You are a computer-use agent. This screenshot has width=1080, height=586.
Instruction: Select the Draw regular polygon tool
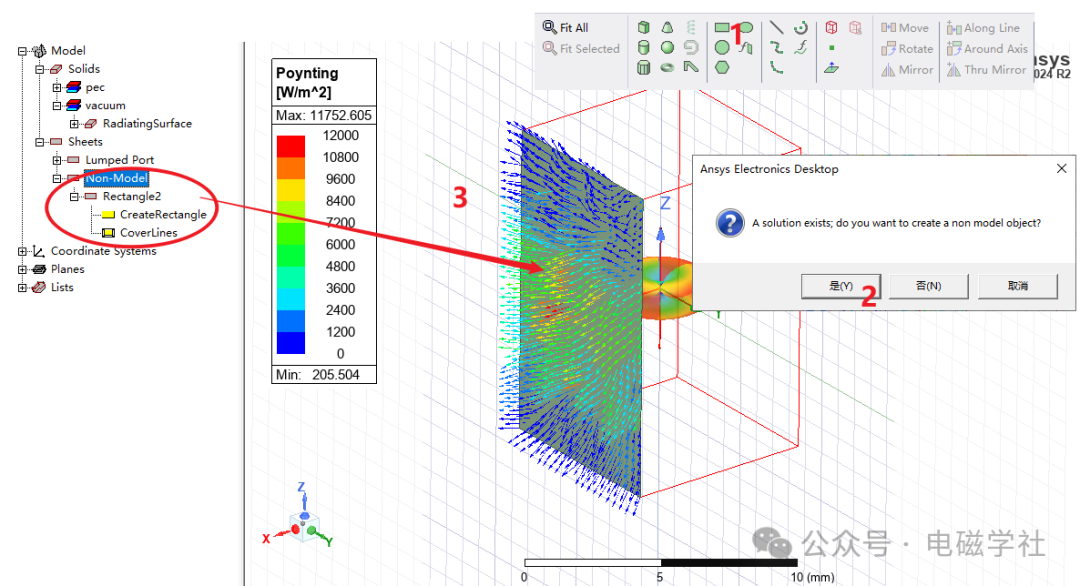[722, 67]
